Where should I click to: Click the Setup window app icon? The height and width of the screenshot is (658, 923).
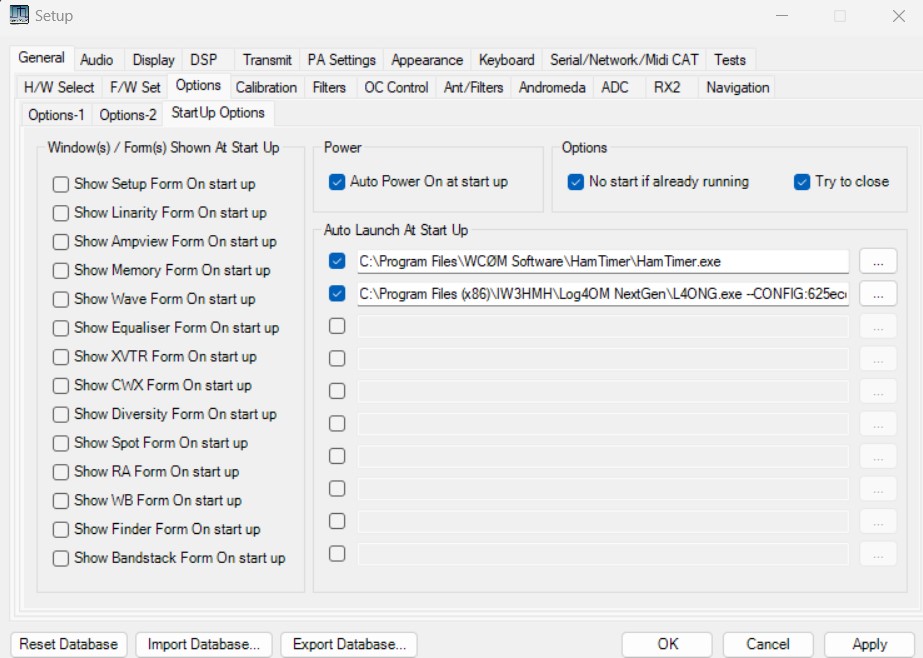(x=19, y=15)
